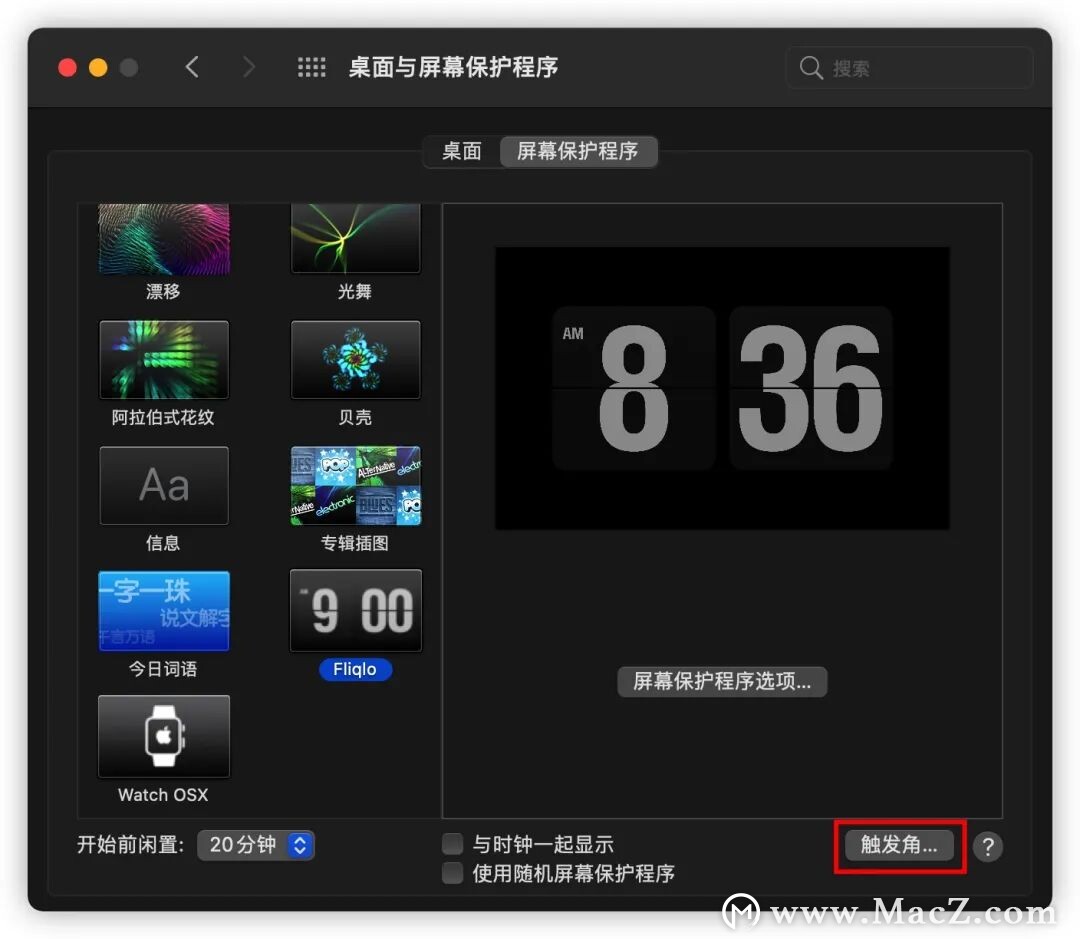Select the 专辑插图 screensaver
1080x939 pixels.
(x=355, y=486)
